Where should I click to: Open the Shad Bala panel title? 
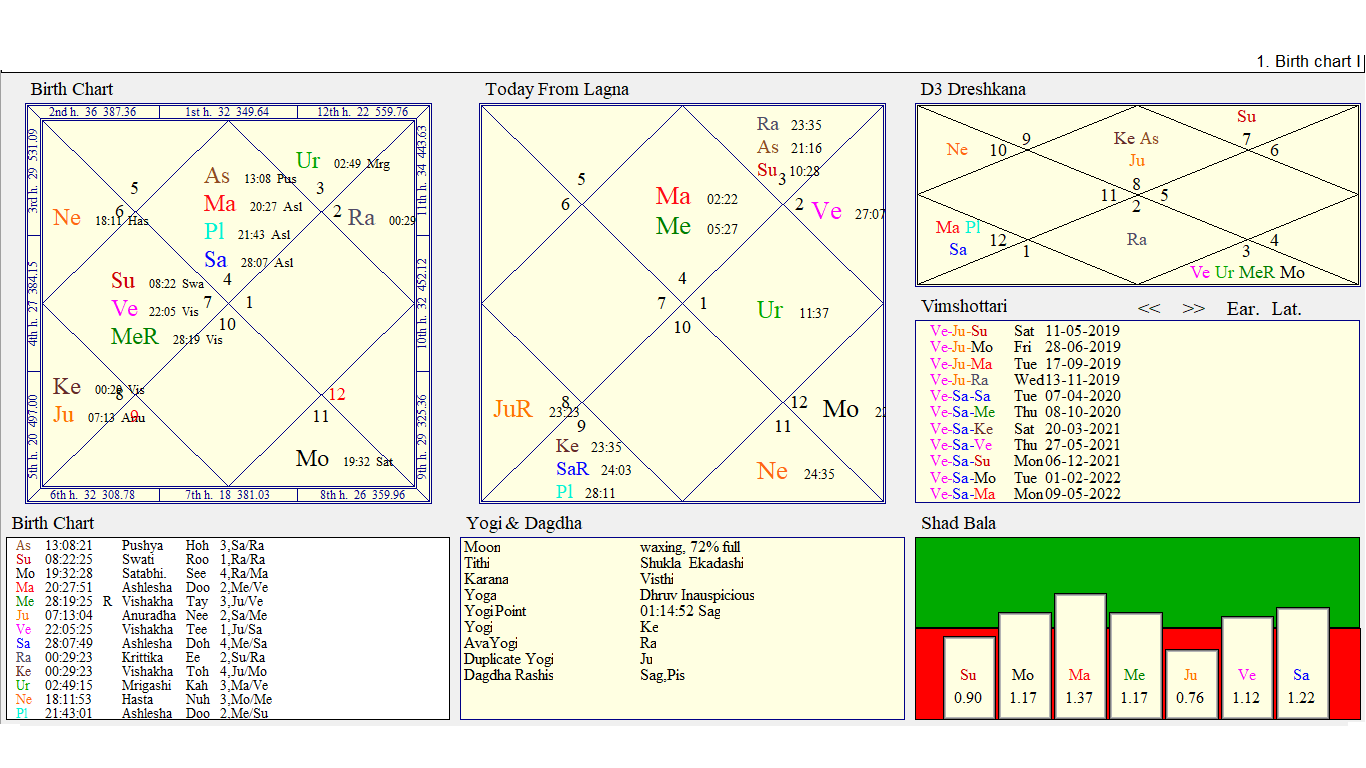click(958, 523)
